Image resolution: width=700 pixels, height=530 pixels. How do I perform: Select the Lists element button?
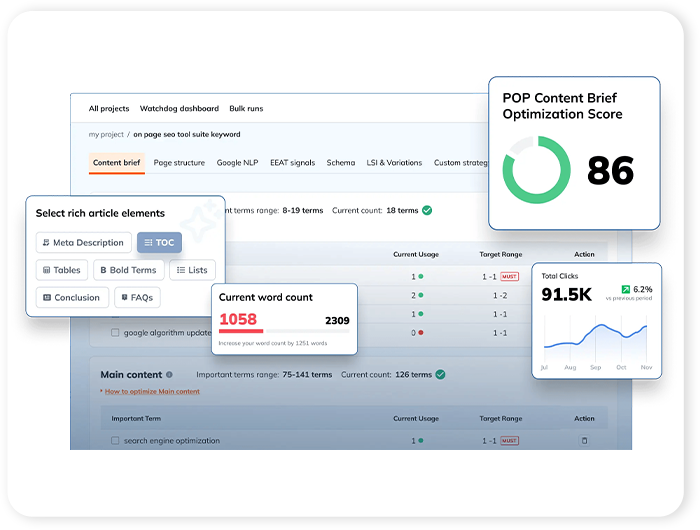(192, 270)
